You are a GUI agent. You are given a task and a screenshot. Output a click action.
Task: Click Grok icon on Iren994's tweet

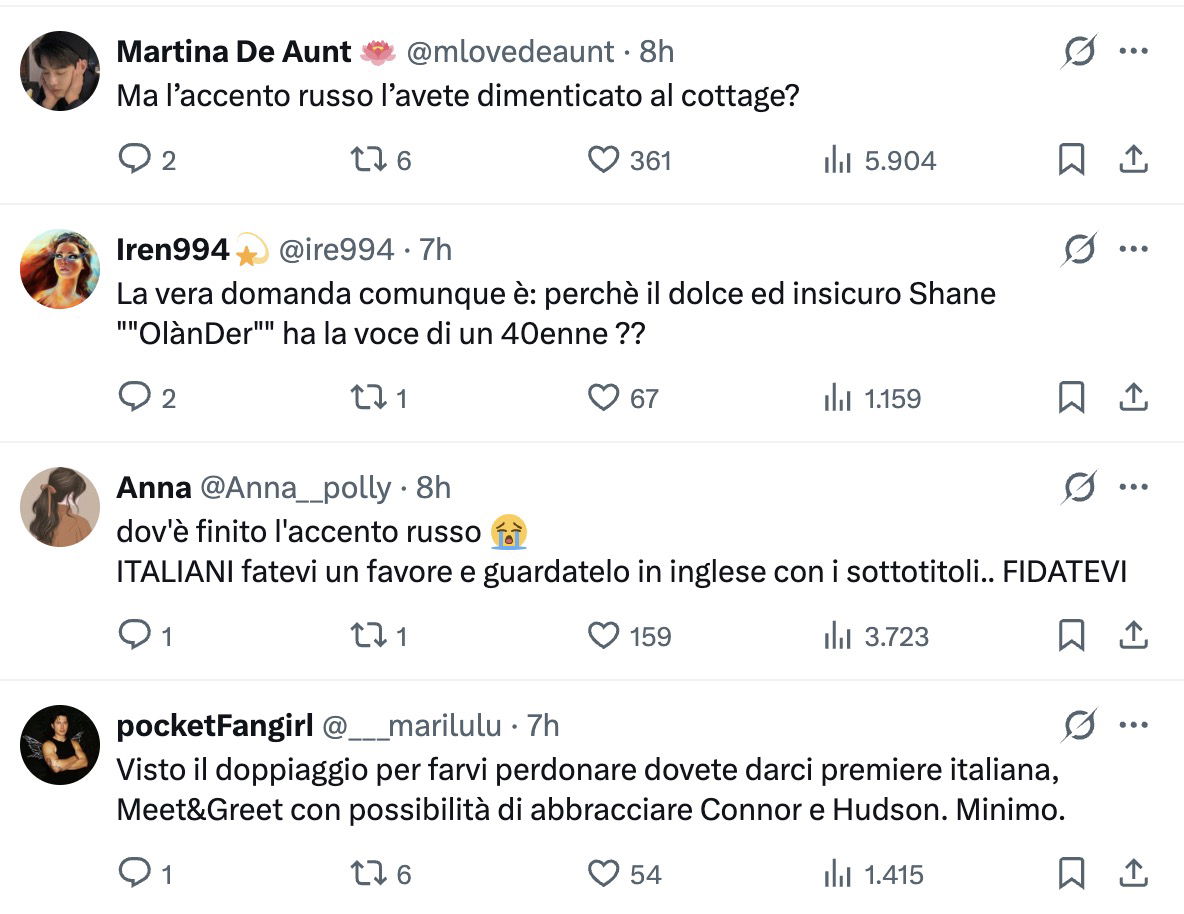1079,249
